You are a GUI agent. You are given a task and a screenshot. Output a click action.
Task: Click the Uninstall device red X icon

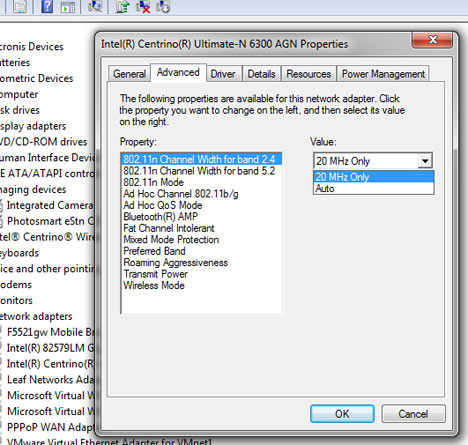(143, 6)
